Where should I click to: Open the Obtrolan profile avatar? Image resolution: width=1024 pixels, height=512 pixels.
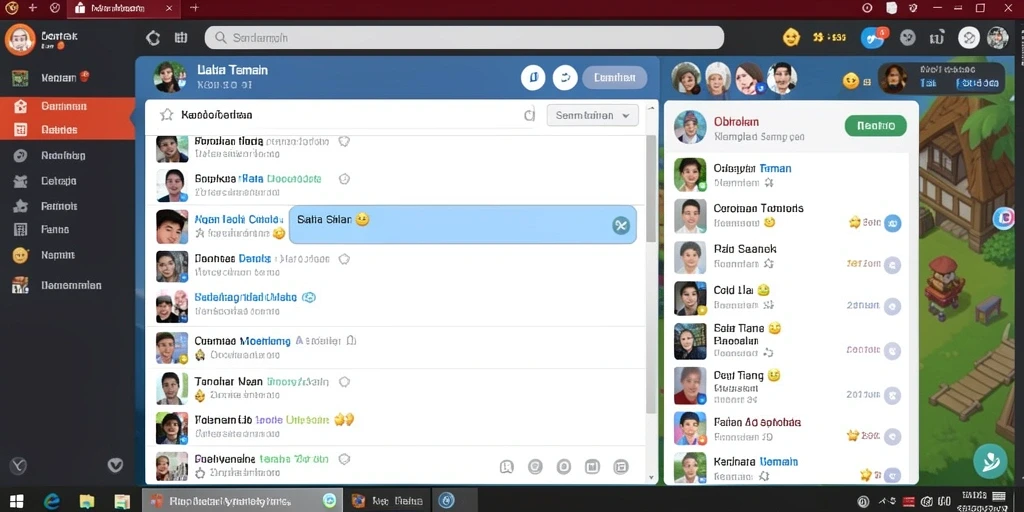pyautogui.click(x=690, y=127)
